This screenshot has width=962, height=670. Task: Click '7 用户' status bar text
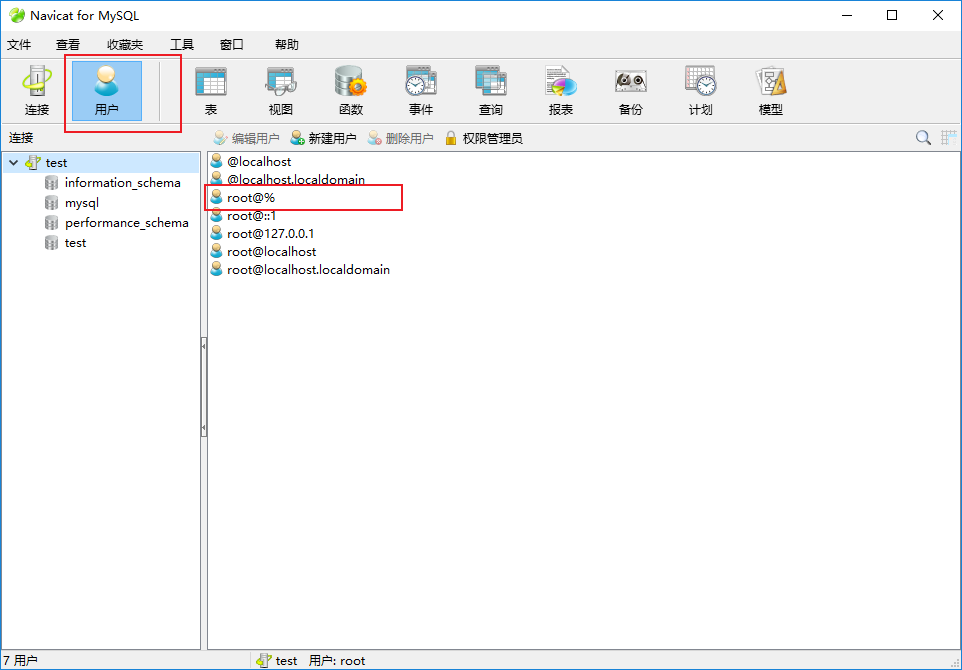point(20,661)
